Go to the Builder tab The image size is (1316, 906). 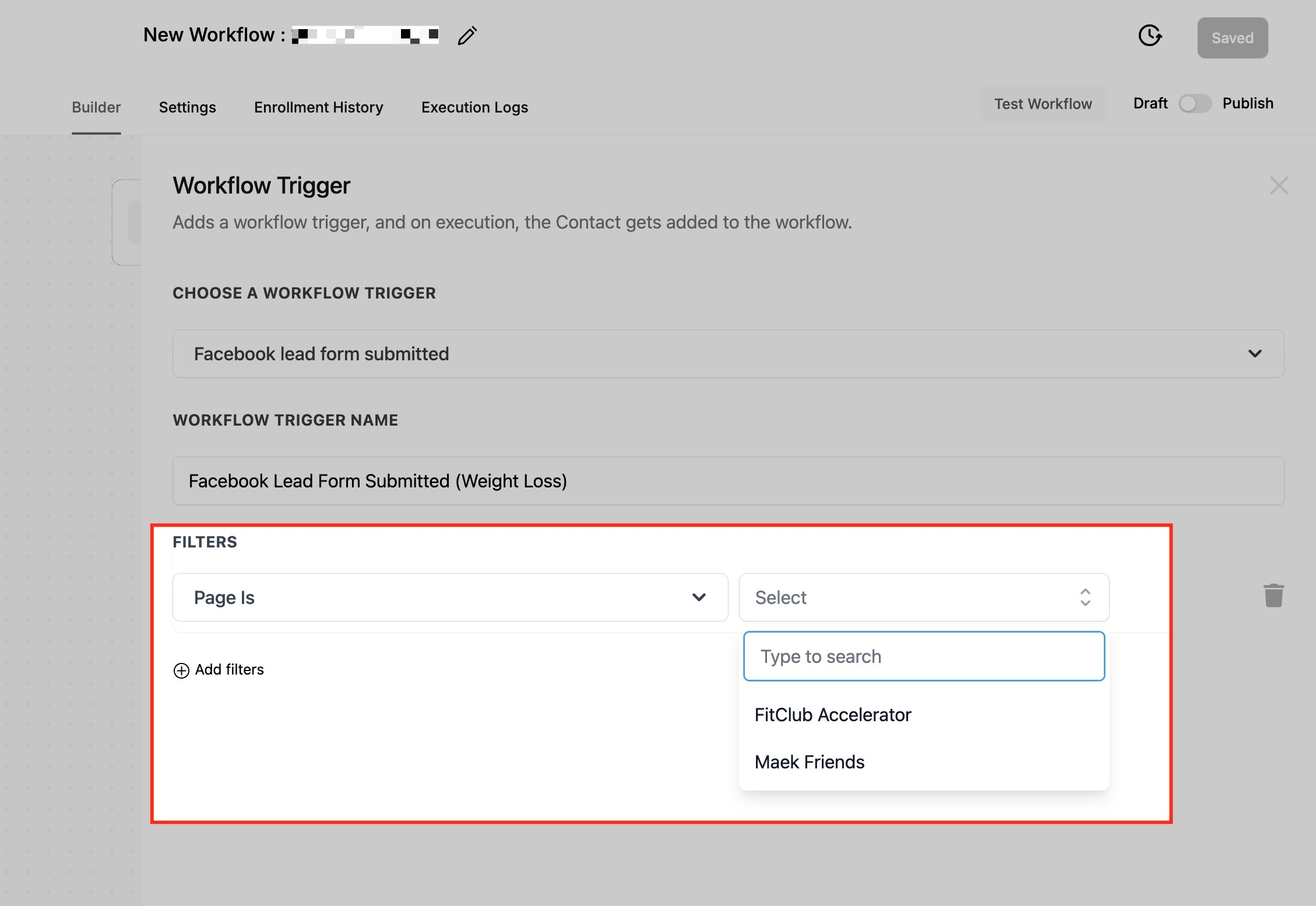click(96, 107)
